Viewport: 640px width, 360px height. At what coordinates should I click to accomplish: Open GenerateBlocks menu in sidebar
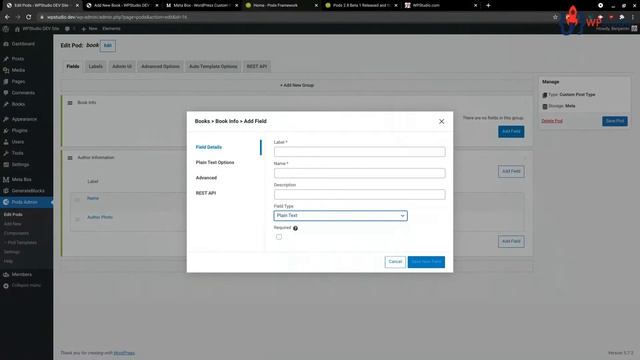(28, 191)
